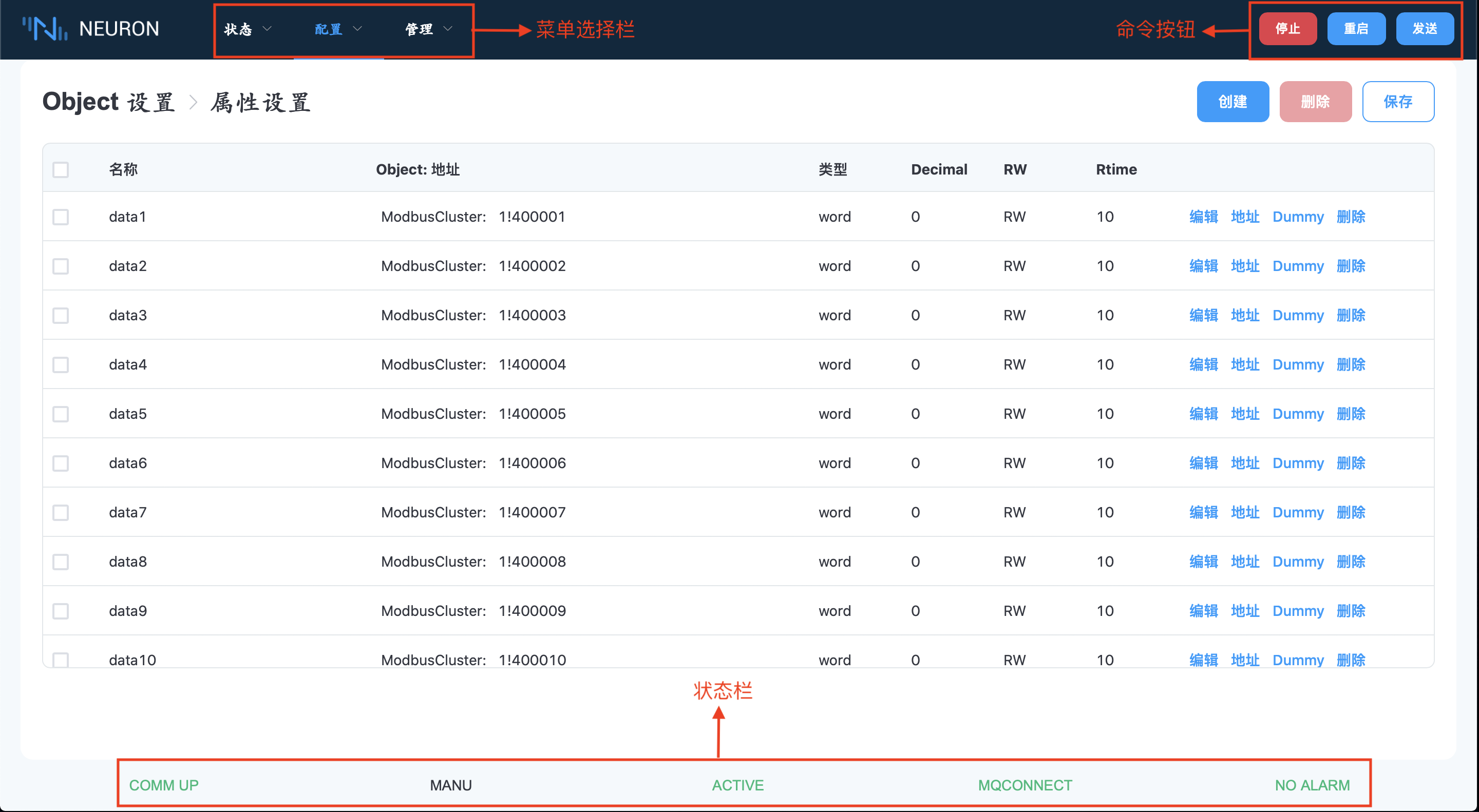1479x812 pixels.
Task: Select address cell 1!400005
Action: 532,414
